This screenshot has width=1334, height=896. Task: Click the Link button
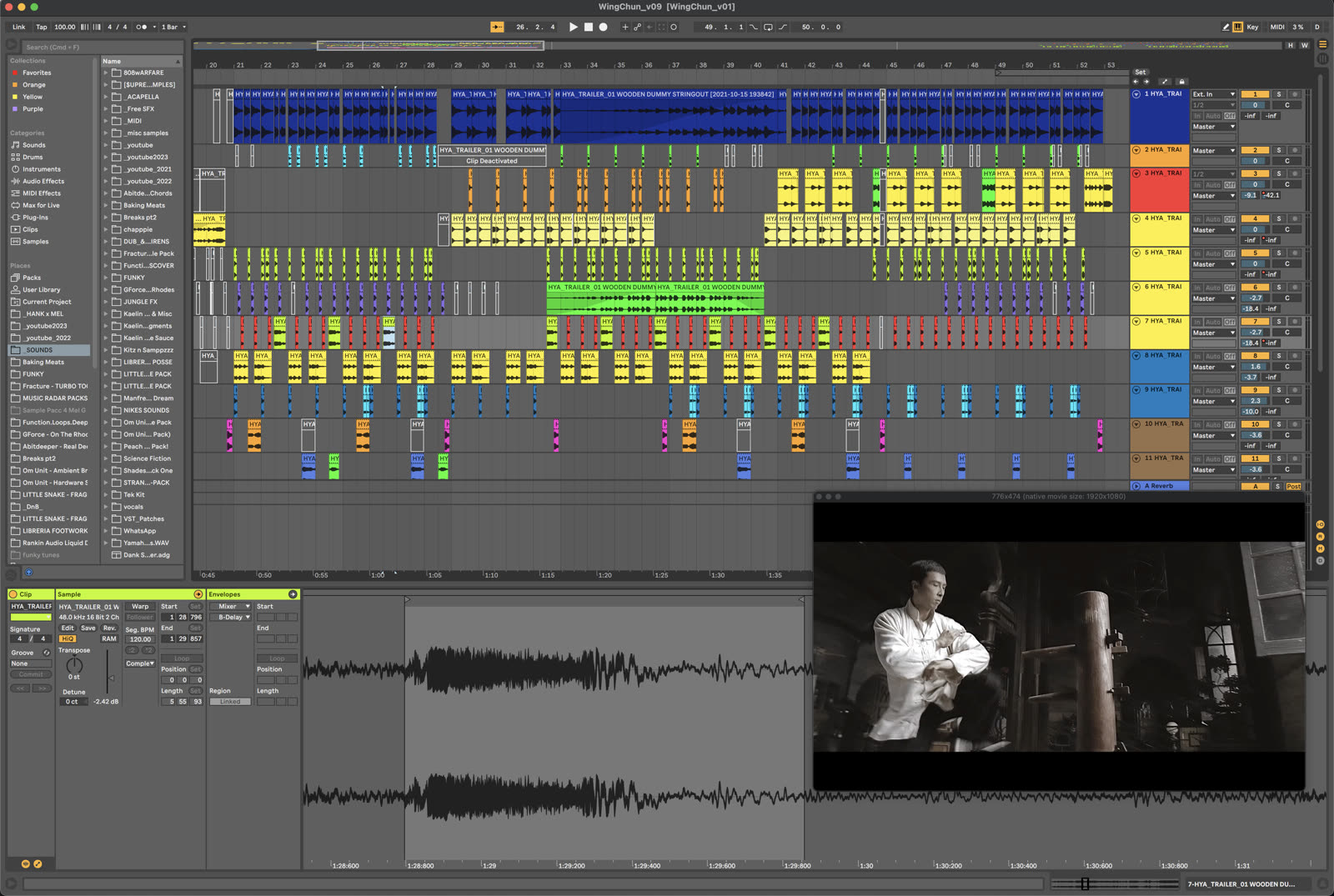click(x=18, y=27)
